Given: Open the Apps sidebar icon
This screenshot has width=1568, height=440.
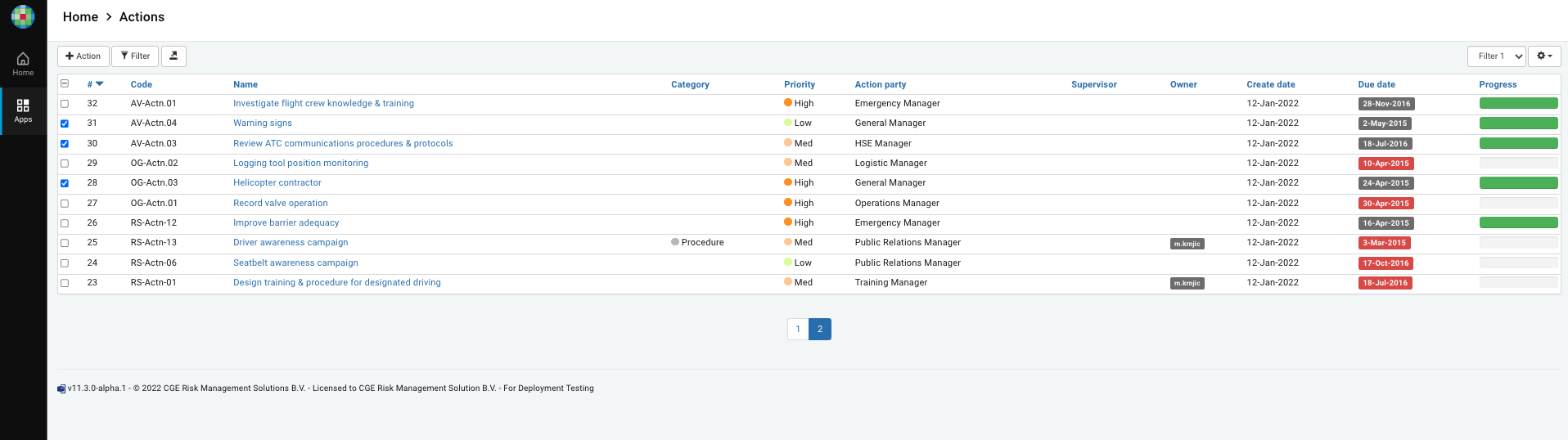Looking at the screenshot, I should coord(23,110).
